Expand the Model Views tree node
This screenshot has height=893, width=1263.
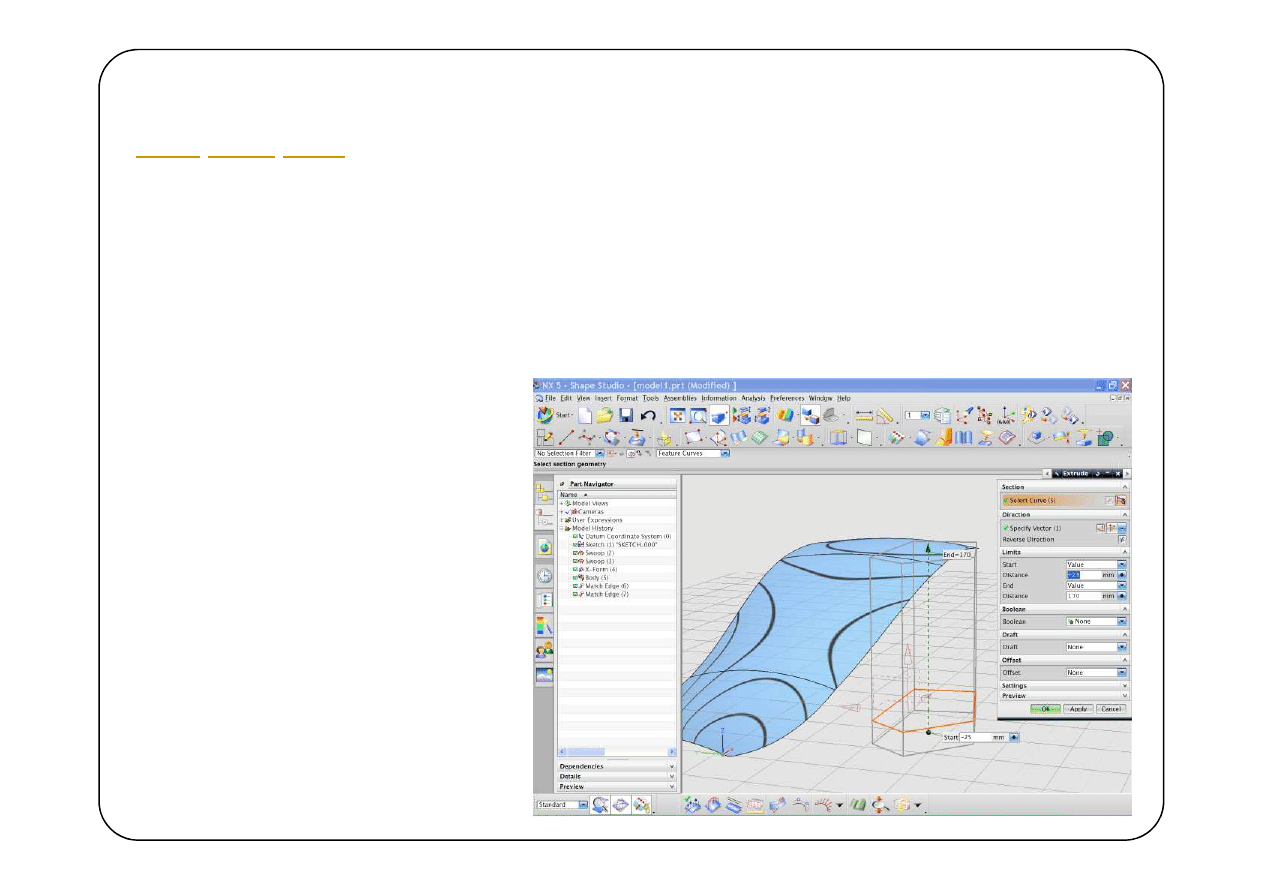tap(562, 503)
